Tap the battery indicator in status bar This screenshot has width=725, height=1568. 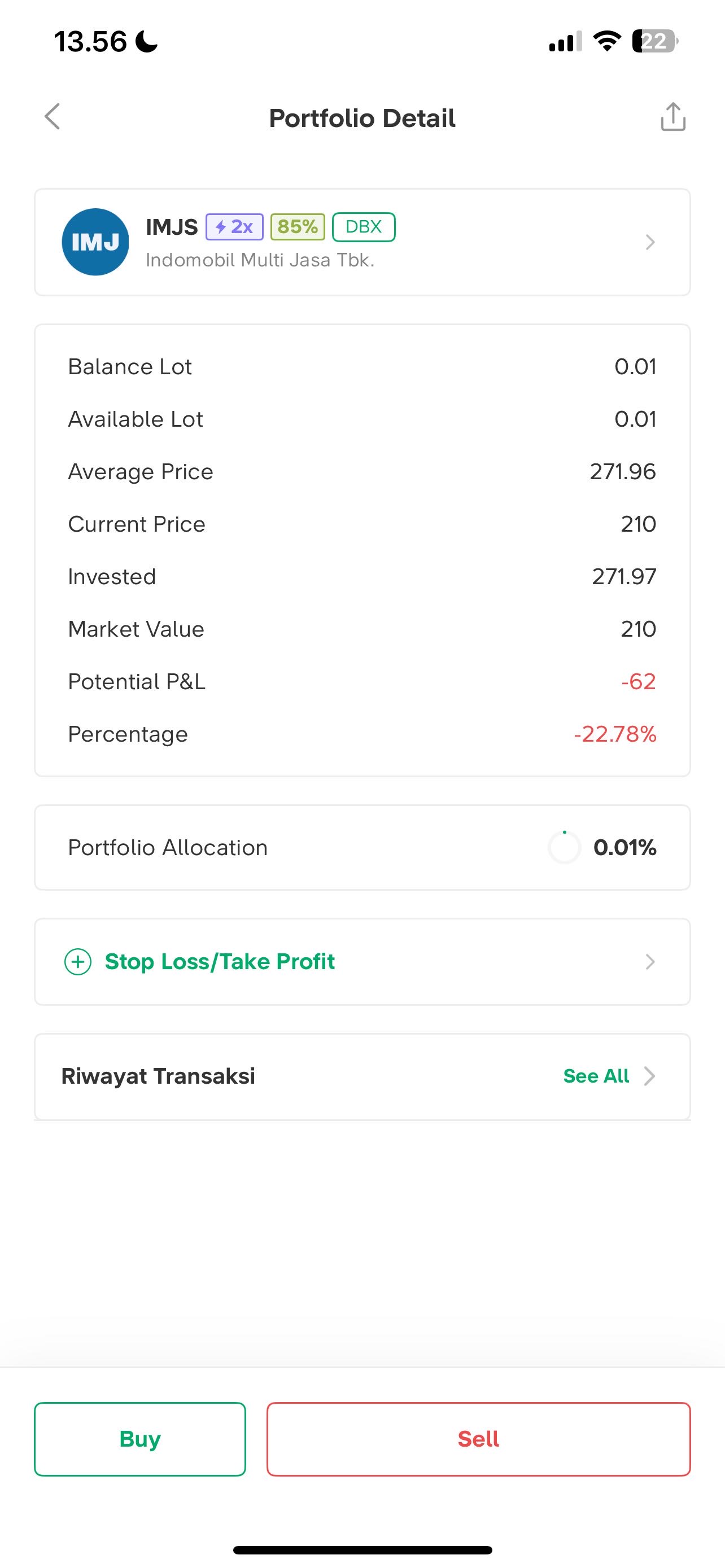tap(654, 41)
